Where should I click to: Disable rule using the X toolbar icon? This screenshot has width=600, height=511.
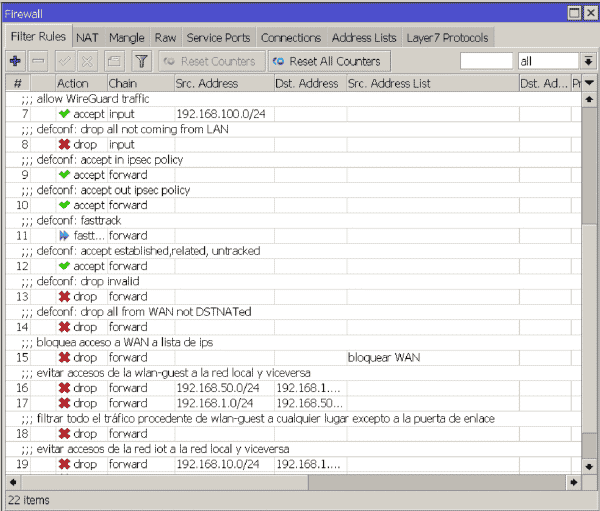click(87, 61)
